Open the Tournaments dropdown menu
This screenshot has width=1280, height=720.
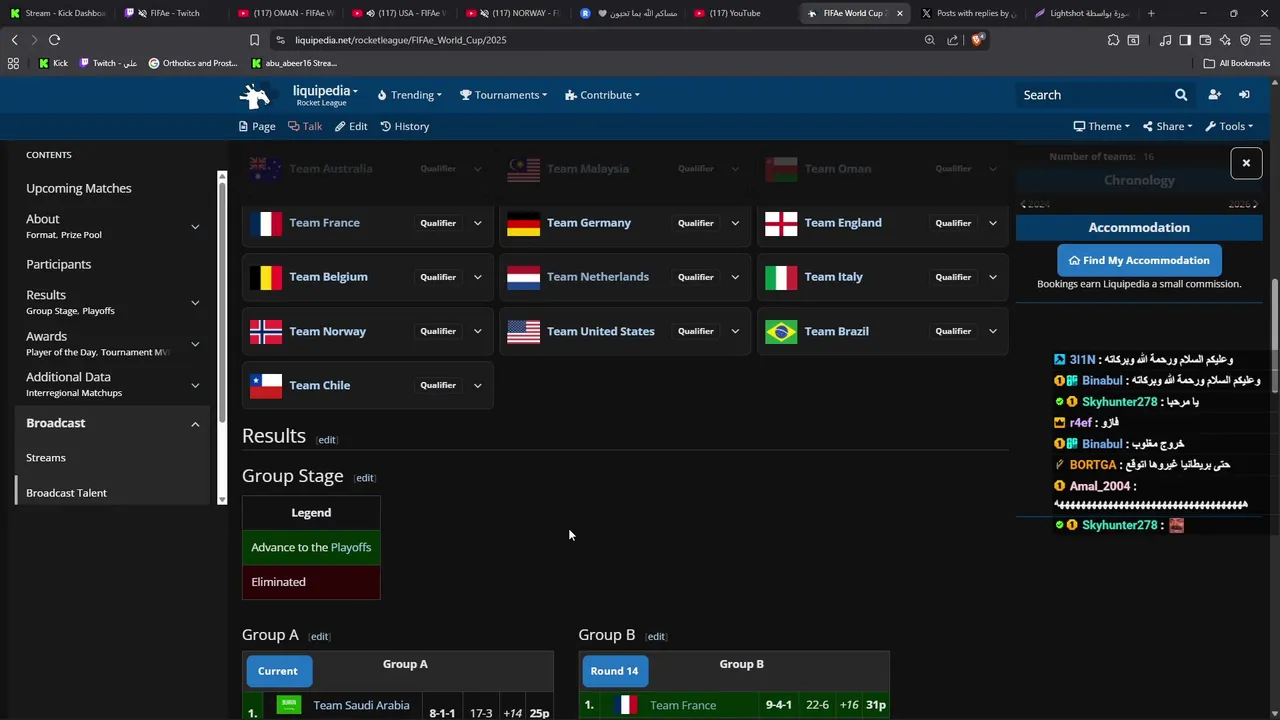click(503, 95)
